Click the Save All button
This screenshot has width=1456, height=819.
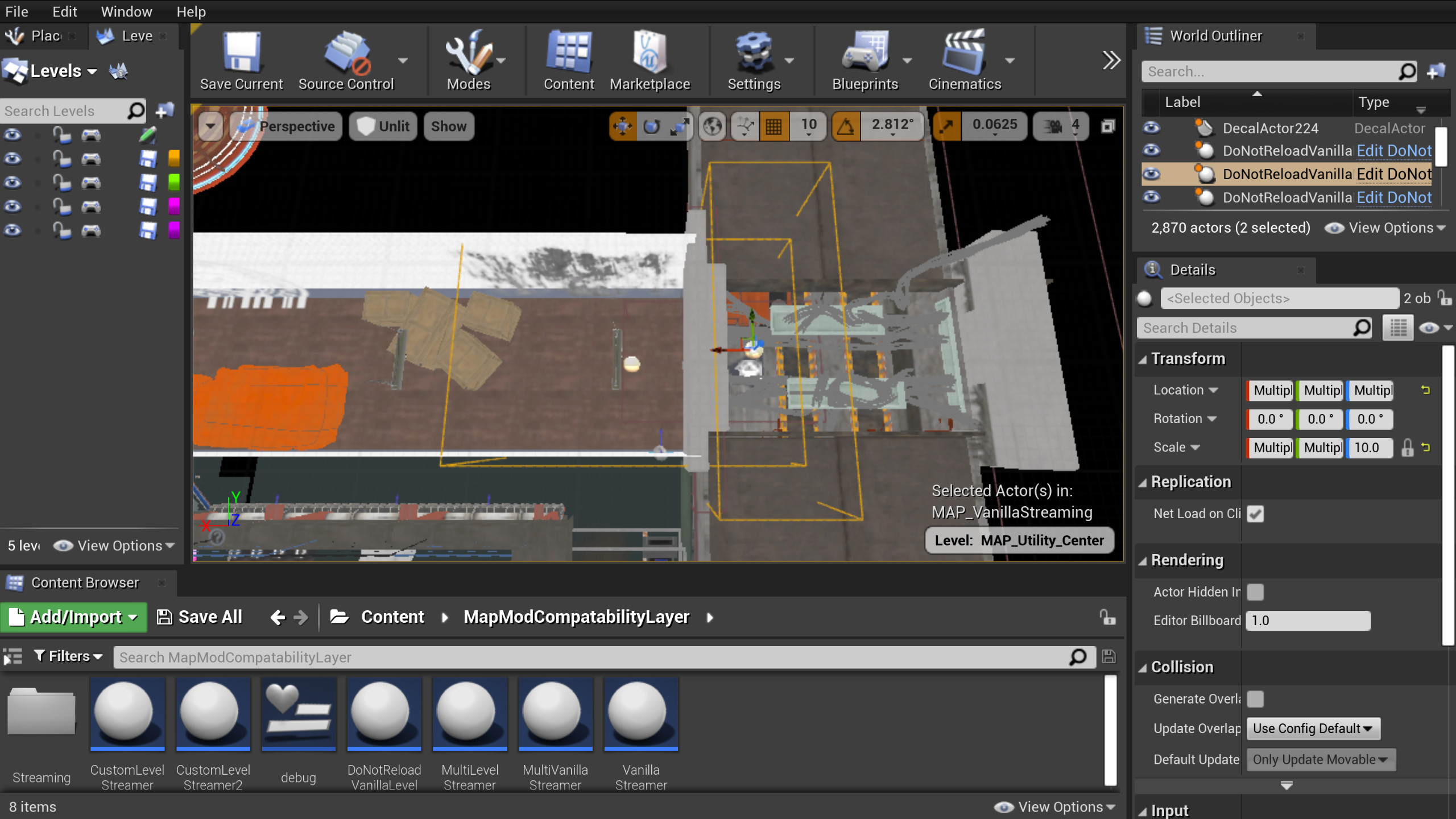coord(198,617)
